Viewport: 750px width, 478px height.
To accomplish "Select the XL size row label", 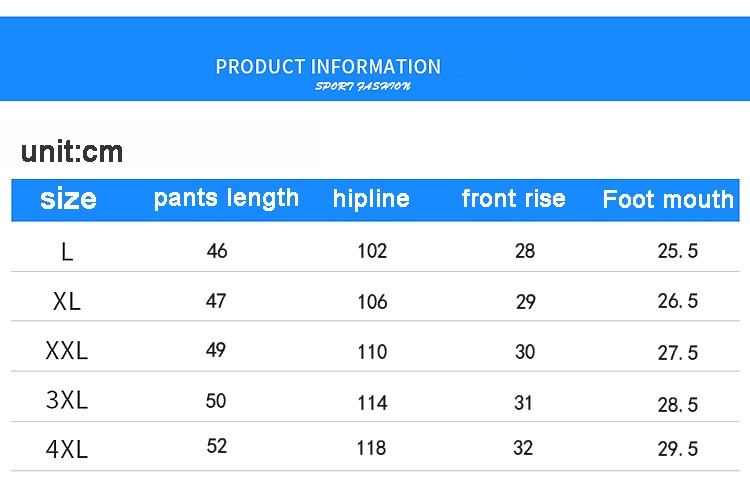I will 68,302.
